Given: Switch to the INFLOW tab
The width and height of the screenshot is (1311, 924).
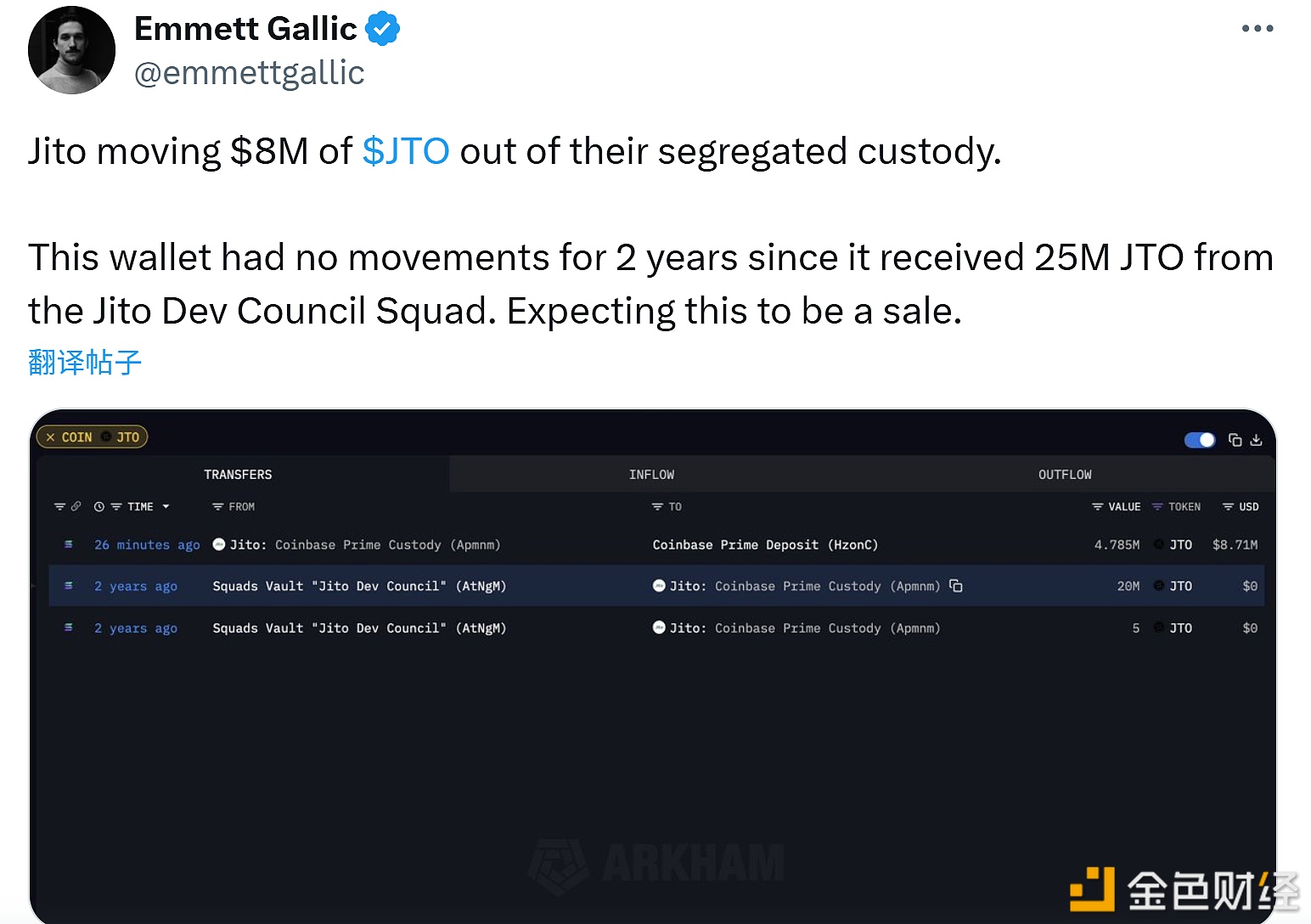Looking at the screenshot, I should pyautogui.click(x=651, y=475).
